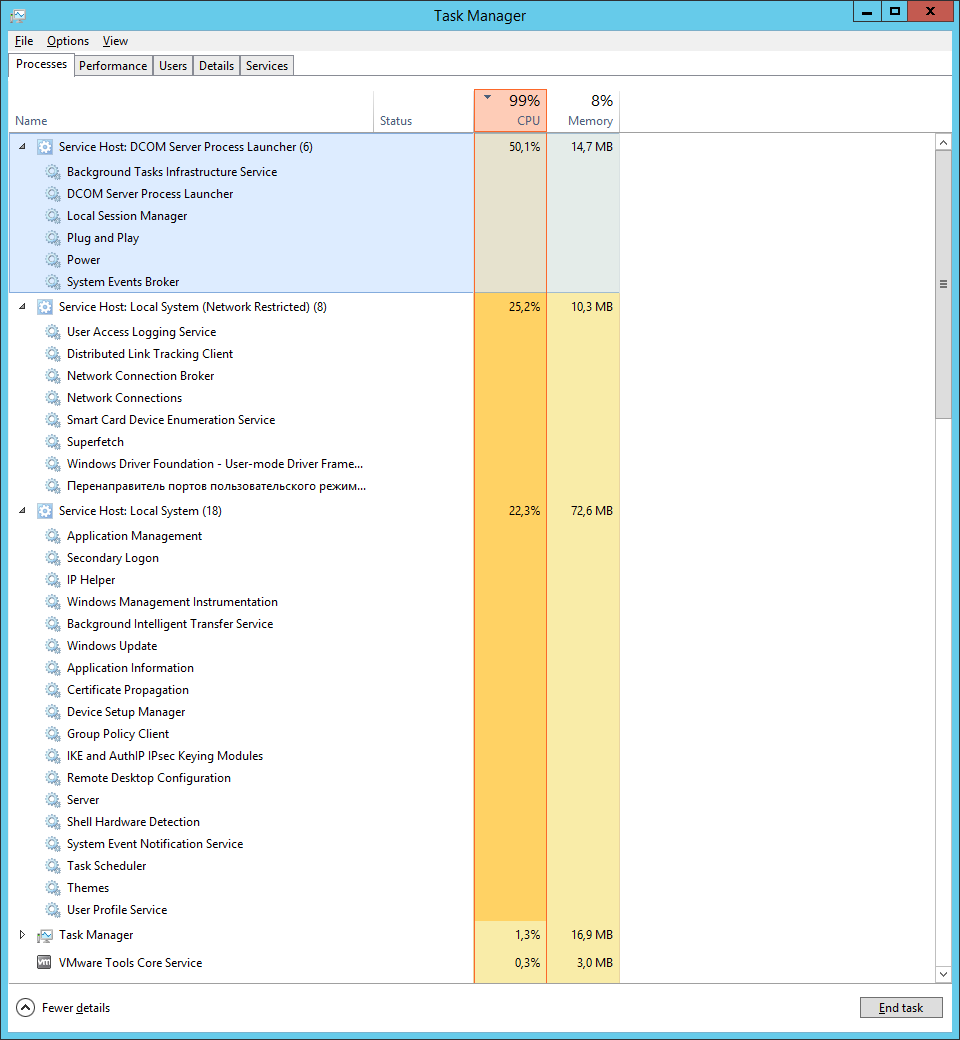Expand the Task Manager process row
The height and width of the screenshot is (1040, 960).
pos(22,935)
